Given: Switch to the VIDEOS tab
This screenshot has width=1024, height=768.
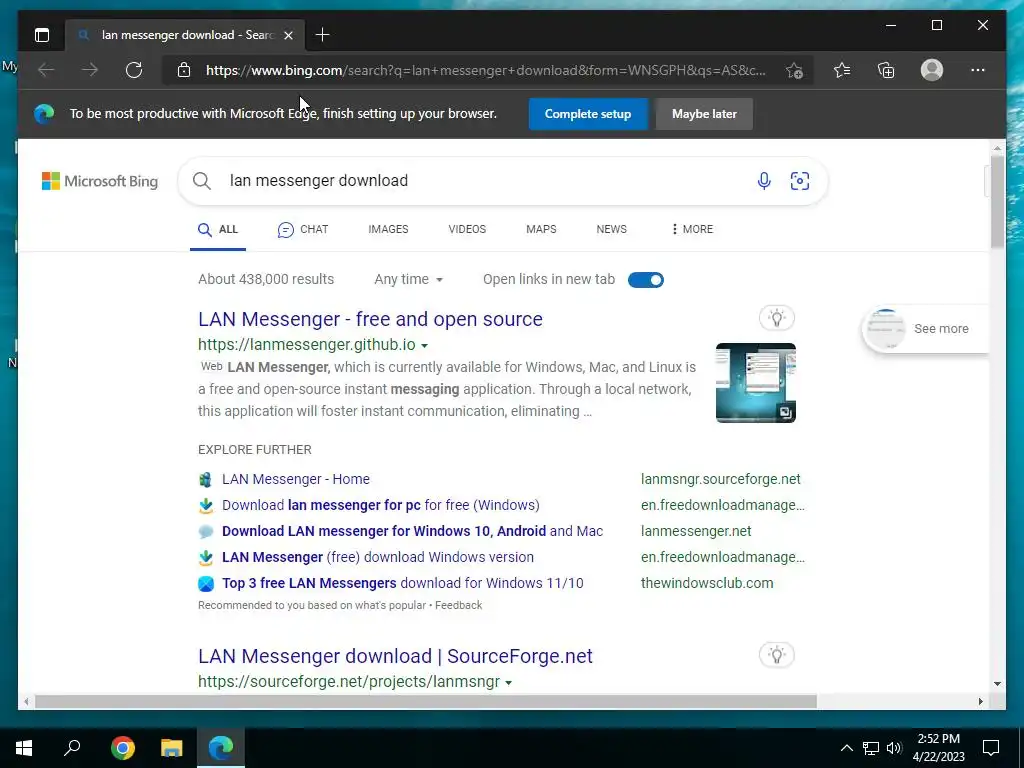Looking at the screenshot, I should point(467,229).
